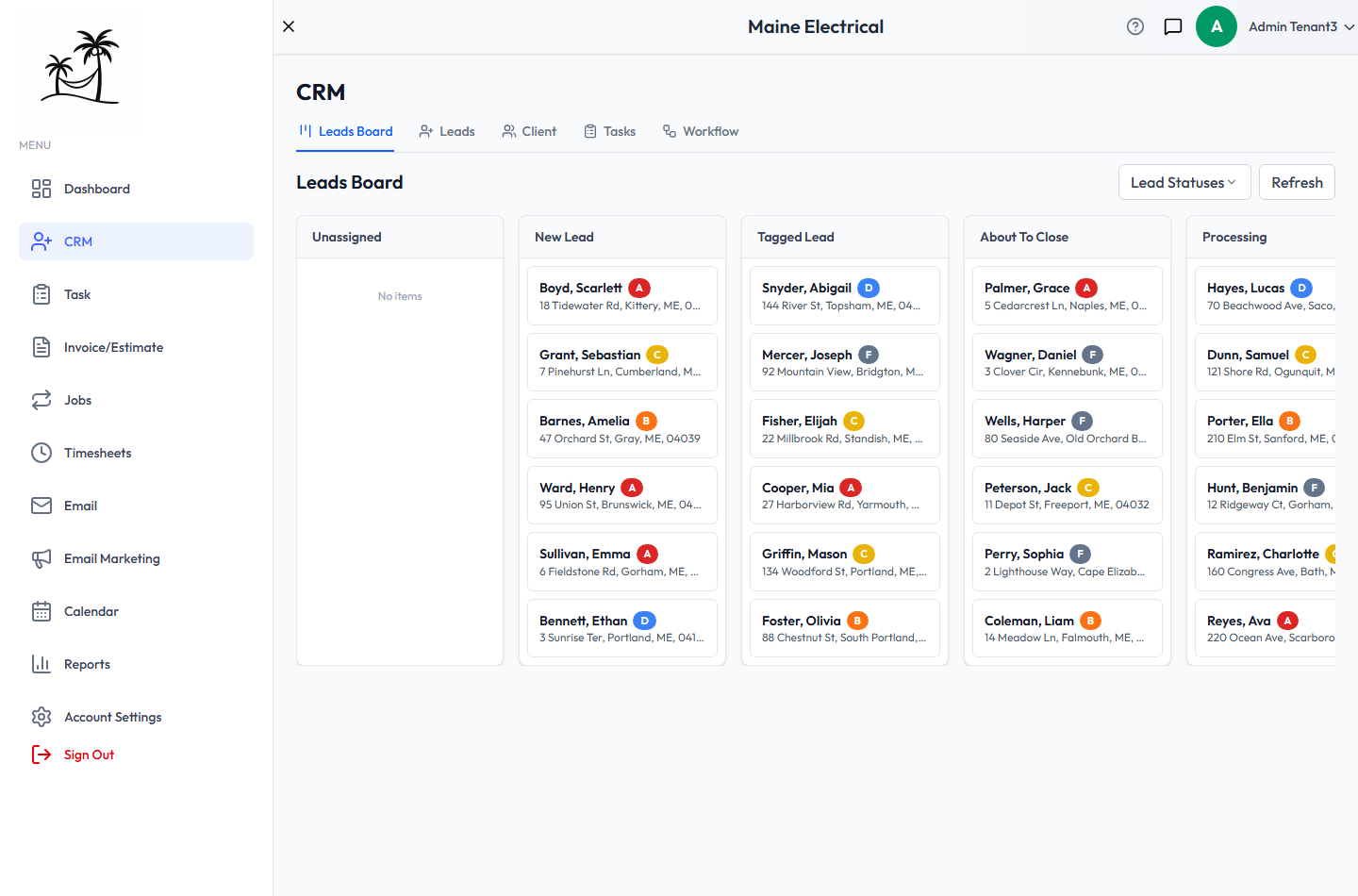The image size is (1358, 896).
Task: Click the C badge on Grant, Sebastian
Action: pyautogui.click(x=657, y=355)
